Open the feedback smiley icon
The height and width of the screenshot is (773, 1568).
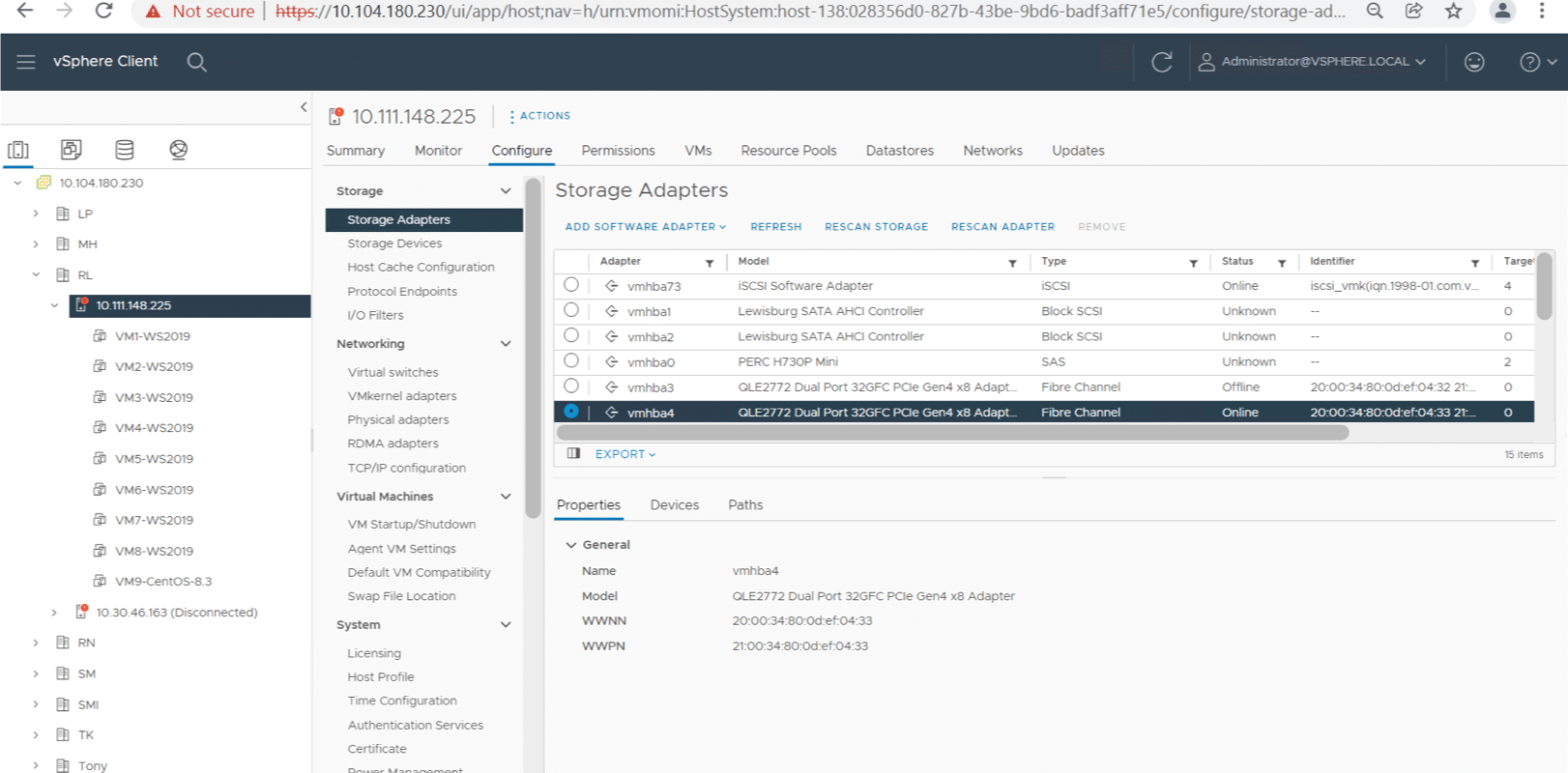(1474, 62)
